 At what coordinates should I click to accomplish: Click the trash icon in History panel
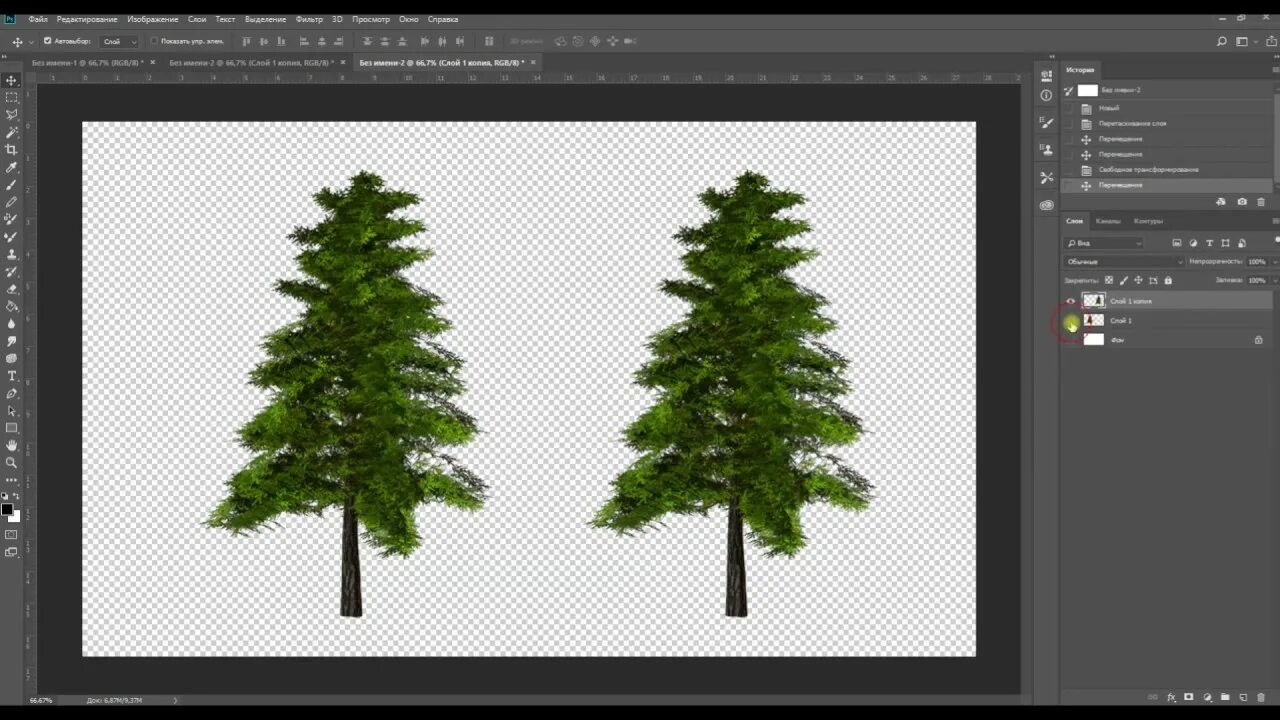1261,201
